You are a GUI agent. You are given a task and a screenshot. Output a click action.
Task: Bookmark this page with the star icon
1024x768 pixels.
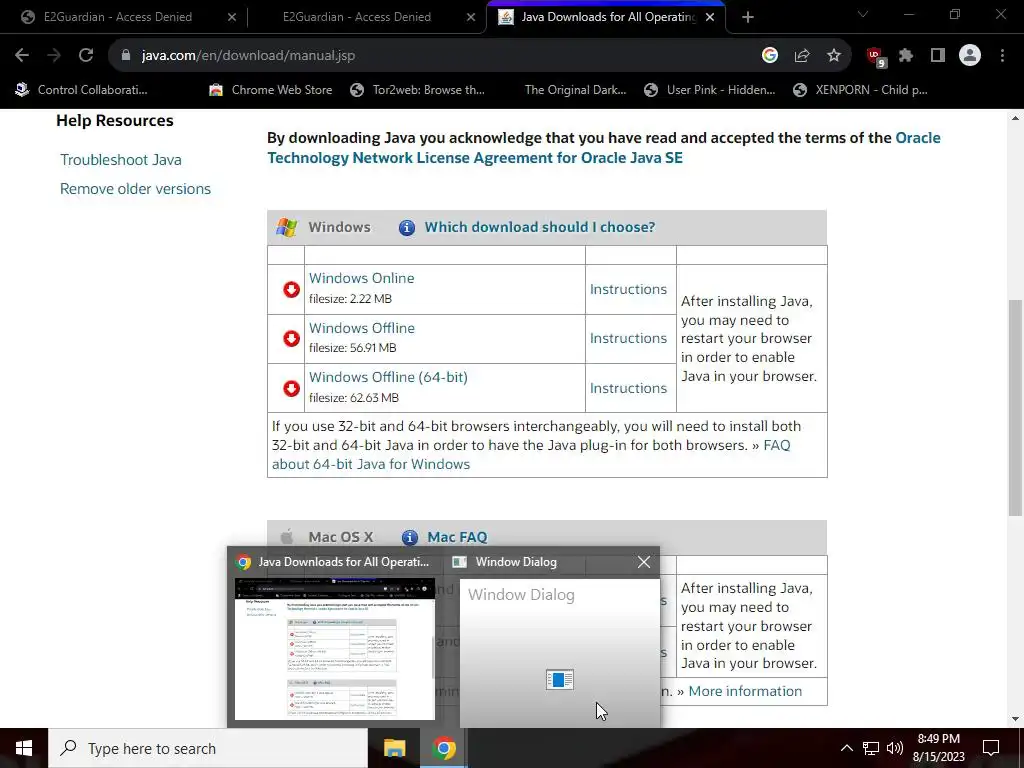[x=834, y=56]
